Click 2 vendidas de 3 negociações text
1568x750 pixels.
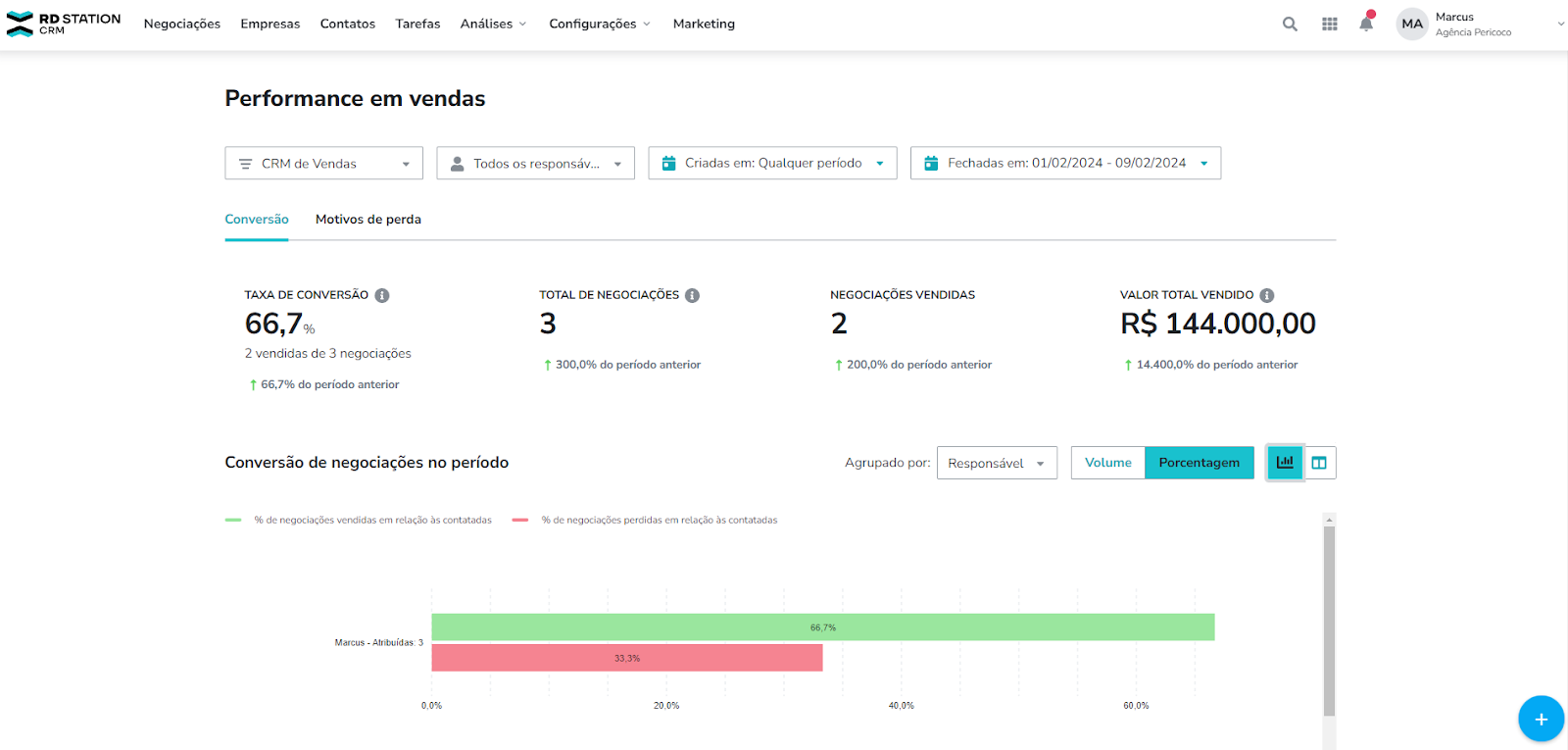coord(328,354)
